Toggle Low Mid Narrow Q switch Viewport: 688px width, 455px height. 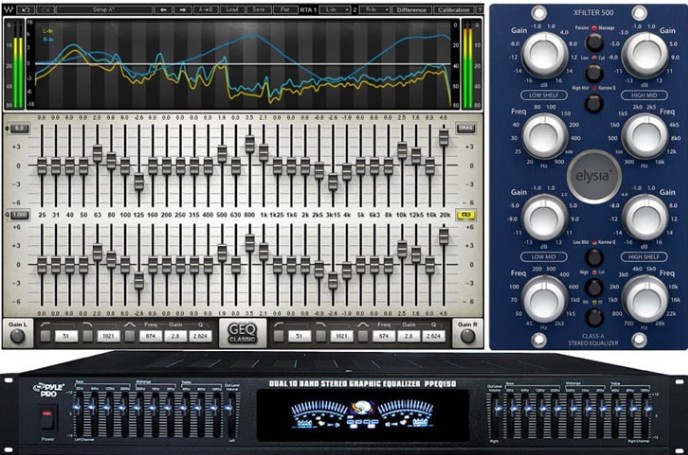[x=594, y=257]
